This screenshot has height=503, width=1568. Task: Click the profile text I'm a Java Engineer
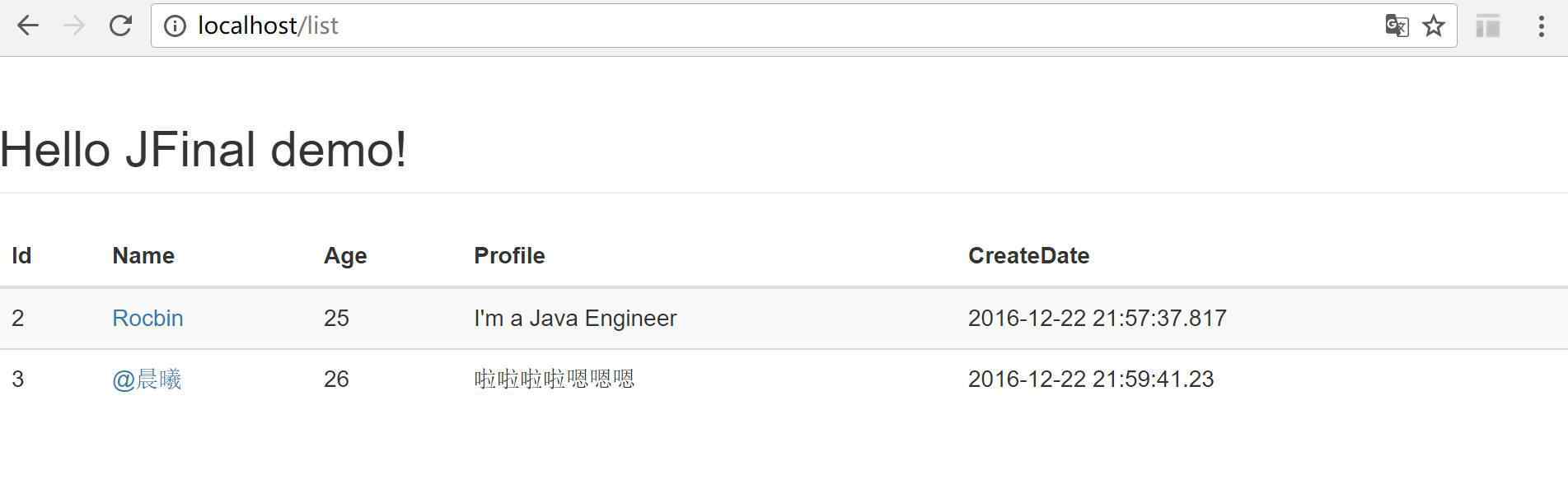[575, 318]
